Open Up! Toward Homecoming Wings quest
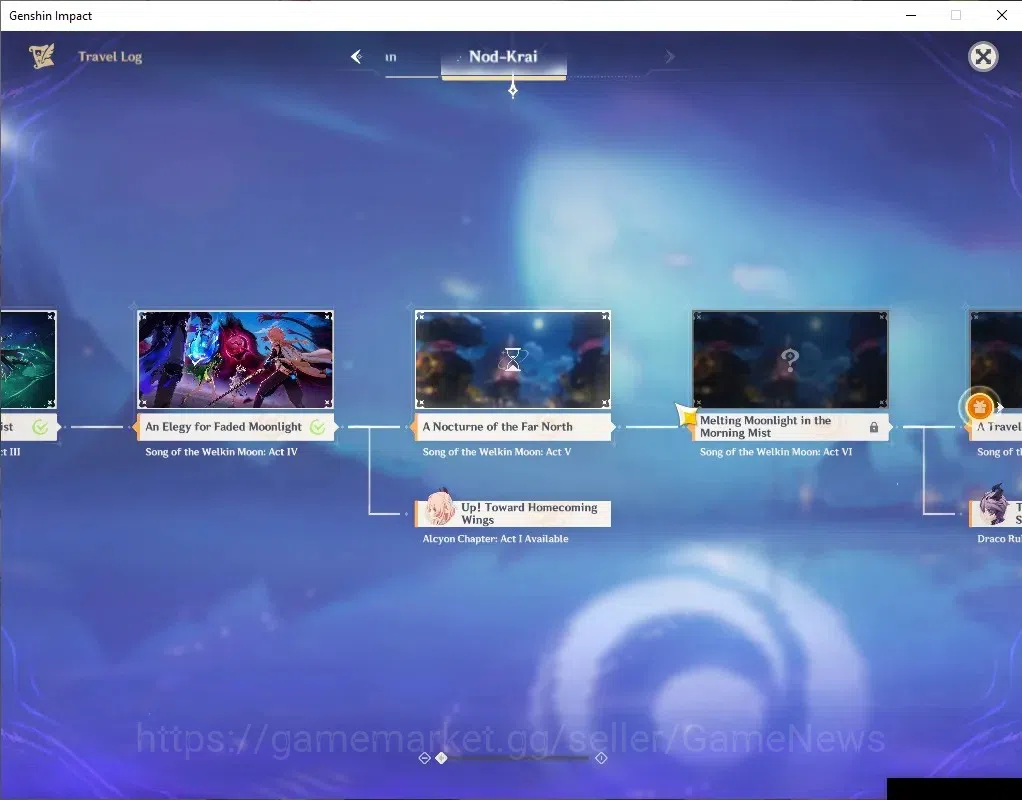 (513, 513)
